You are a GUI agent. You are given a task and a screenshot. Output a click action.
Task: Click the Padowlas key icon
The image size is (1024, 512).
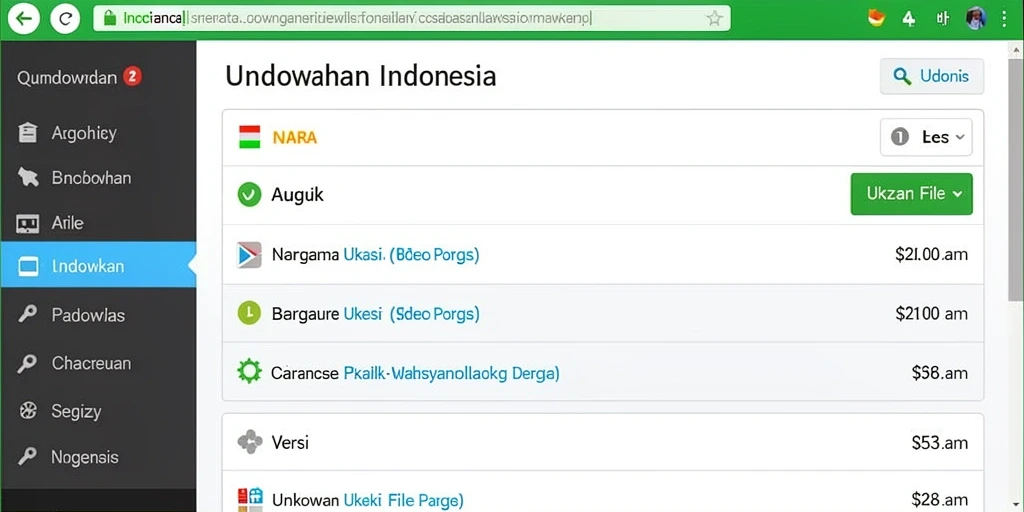(x=27, y=314)
